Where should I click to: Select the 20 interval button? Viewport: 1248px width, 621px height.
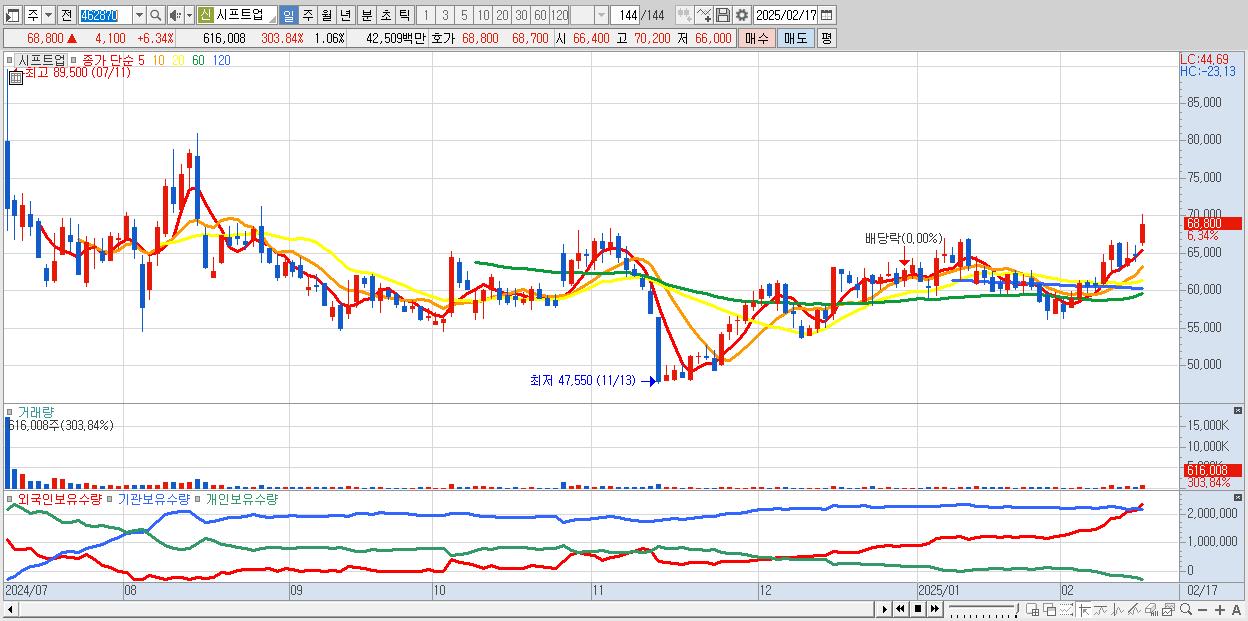point(502,15)
